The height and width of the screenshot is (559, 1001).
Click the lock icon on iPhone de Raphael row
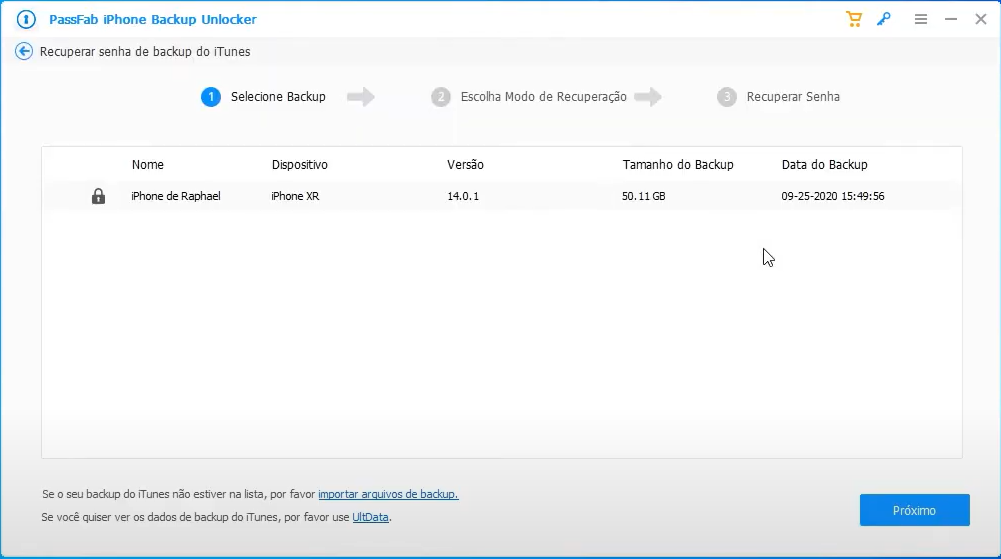(x=98, y=196)
